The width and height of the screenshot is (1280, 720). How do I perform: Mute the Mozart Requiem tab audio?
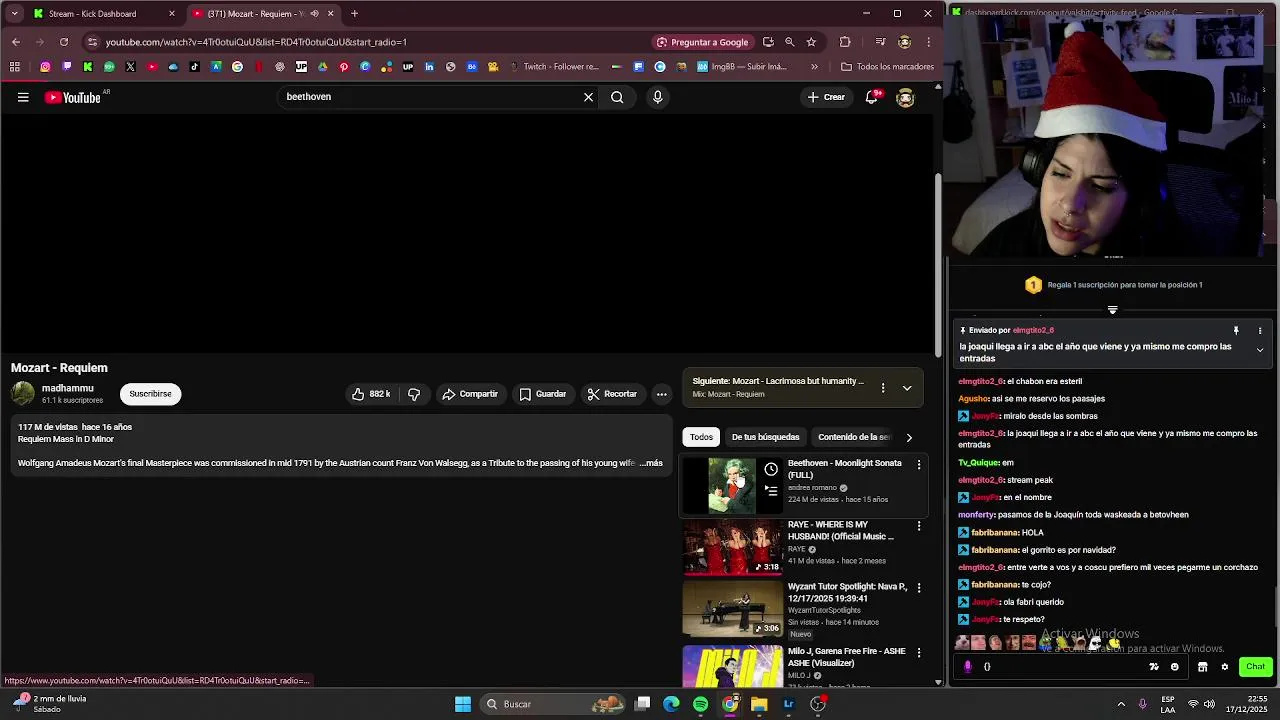(x=315, y=14)
